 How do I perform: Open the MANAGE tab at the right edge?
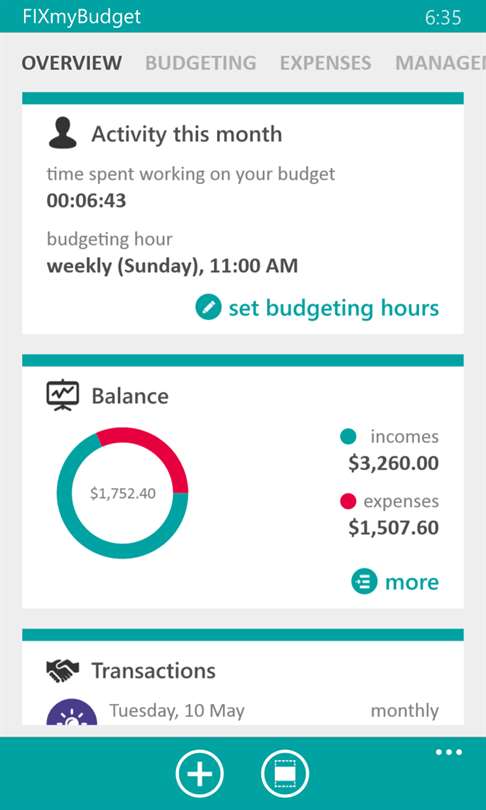441,63
